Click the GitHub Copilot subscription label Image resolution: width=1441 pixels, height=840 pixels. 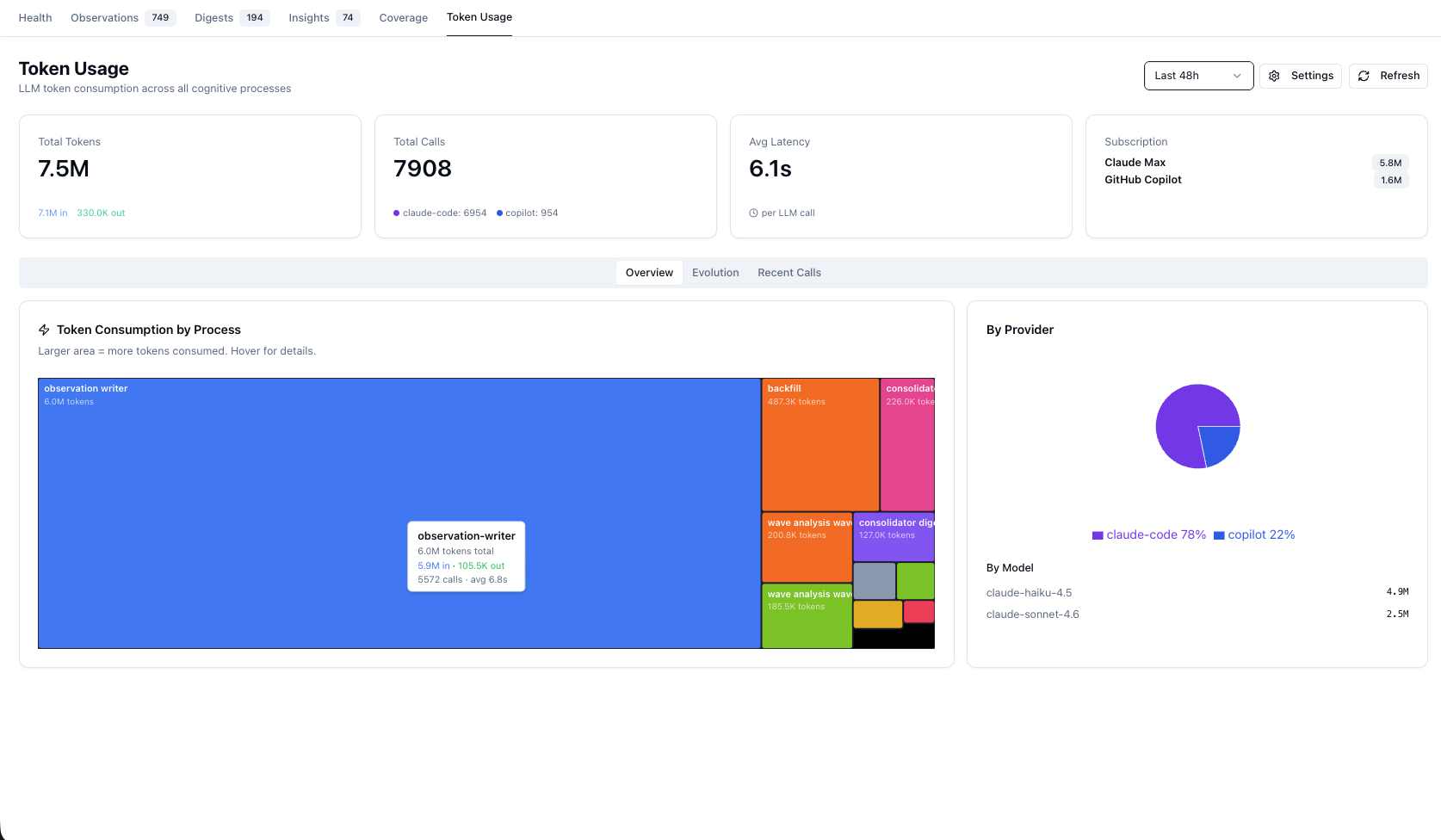(x=1143, y=180)
